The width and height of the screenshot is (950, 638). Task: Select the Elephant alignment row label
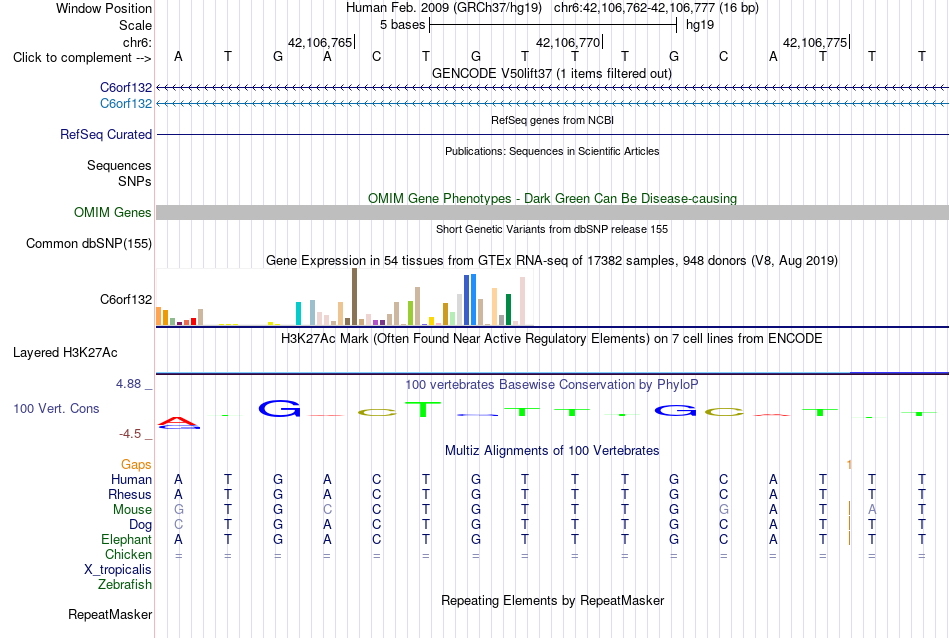[x=127, y=539]
